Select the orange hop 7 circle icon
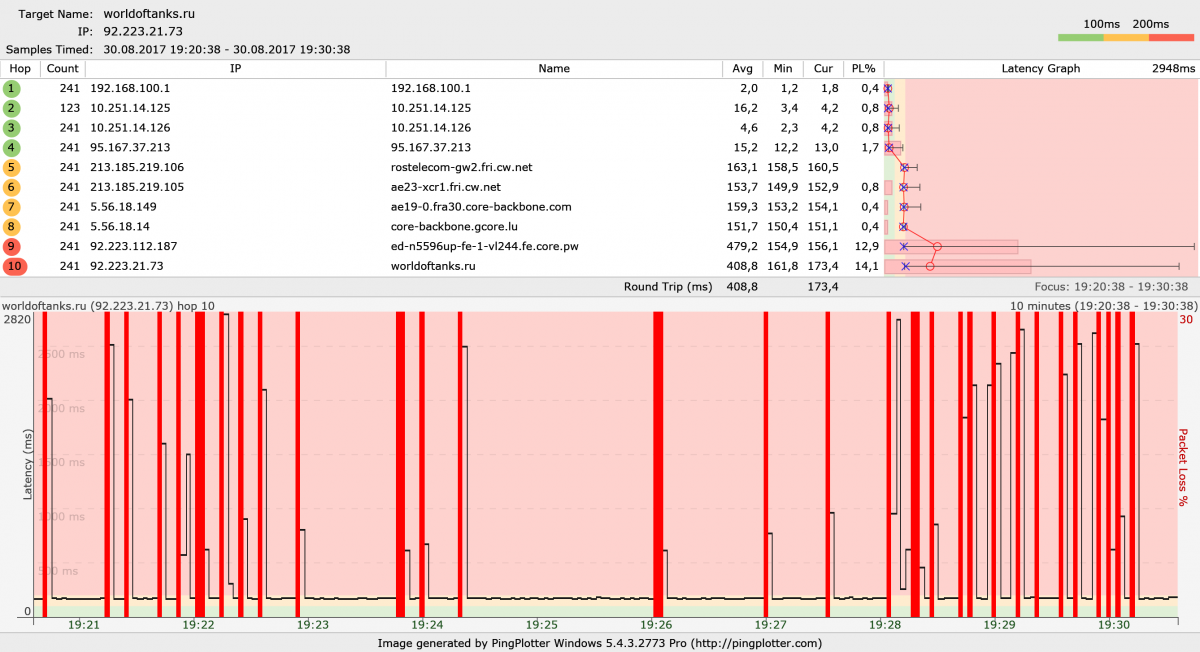This screenshot has height=652, width=1200. [x=12, y=207]
